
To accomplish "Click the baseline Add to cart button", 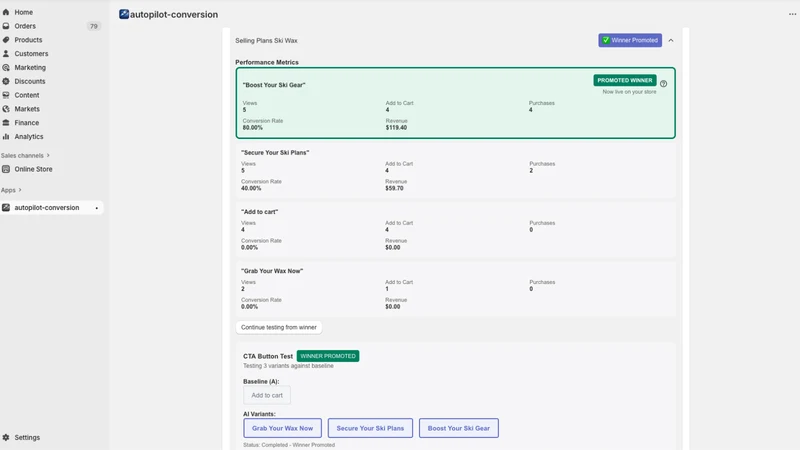I will (x=267, y=395).
